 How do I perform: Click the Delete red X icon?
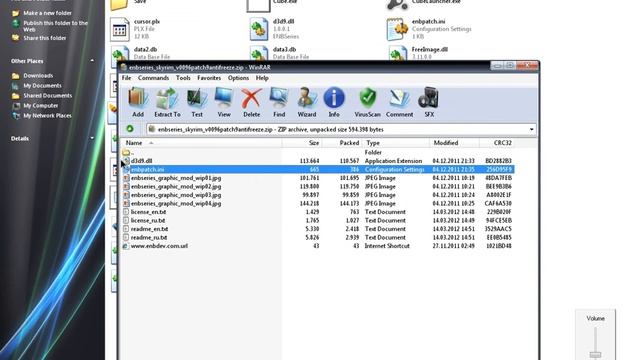[x=251, y=98]
